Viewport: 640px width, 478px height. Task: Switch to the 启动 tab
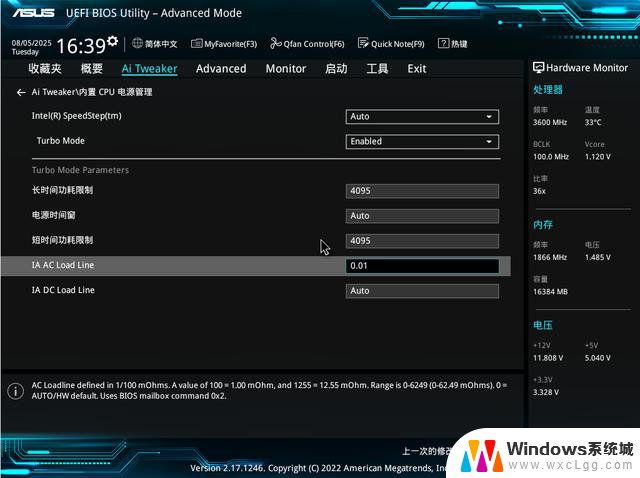point(336,69)
